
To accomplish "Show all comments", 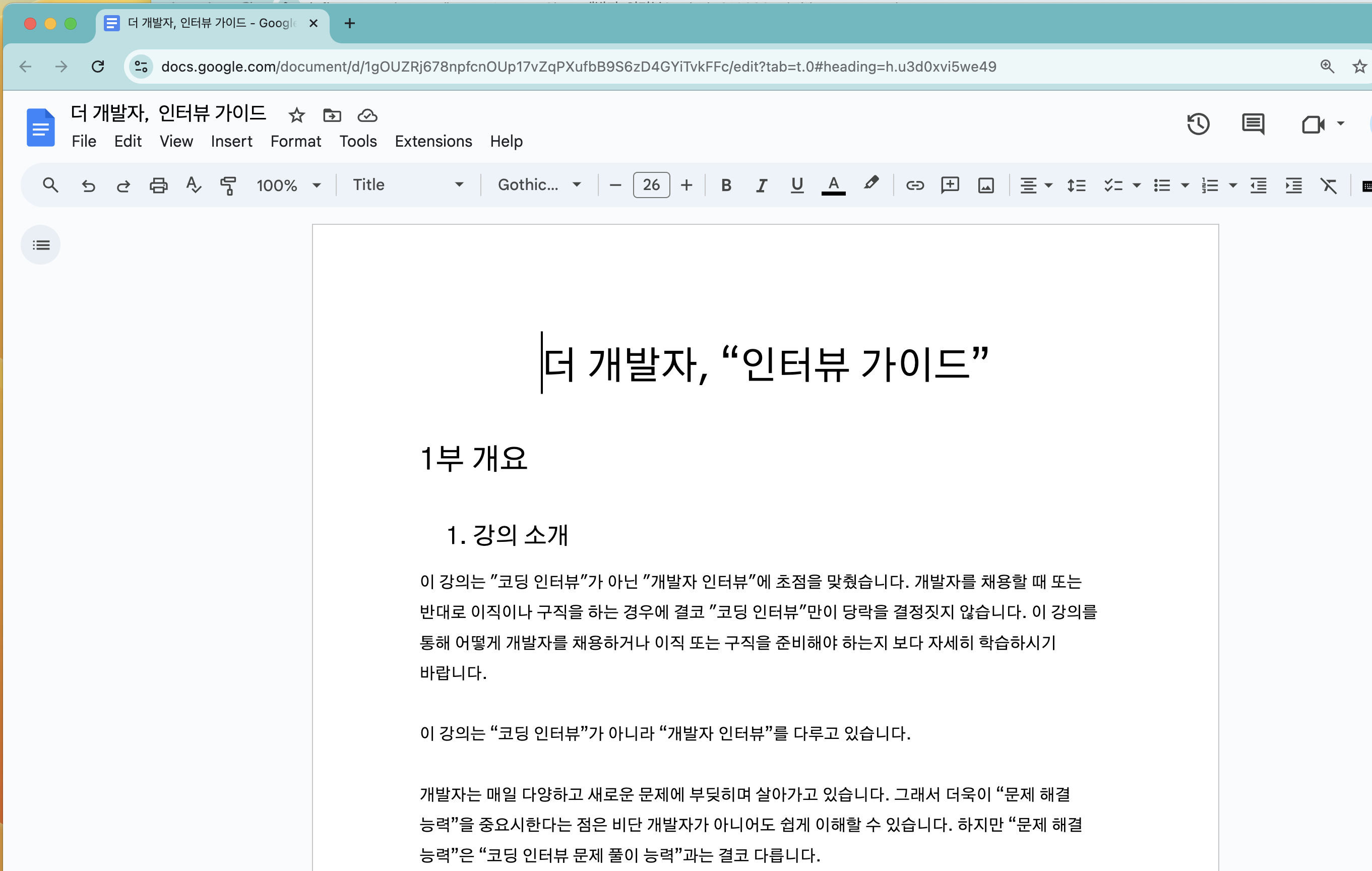I will coord(1253,123).
